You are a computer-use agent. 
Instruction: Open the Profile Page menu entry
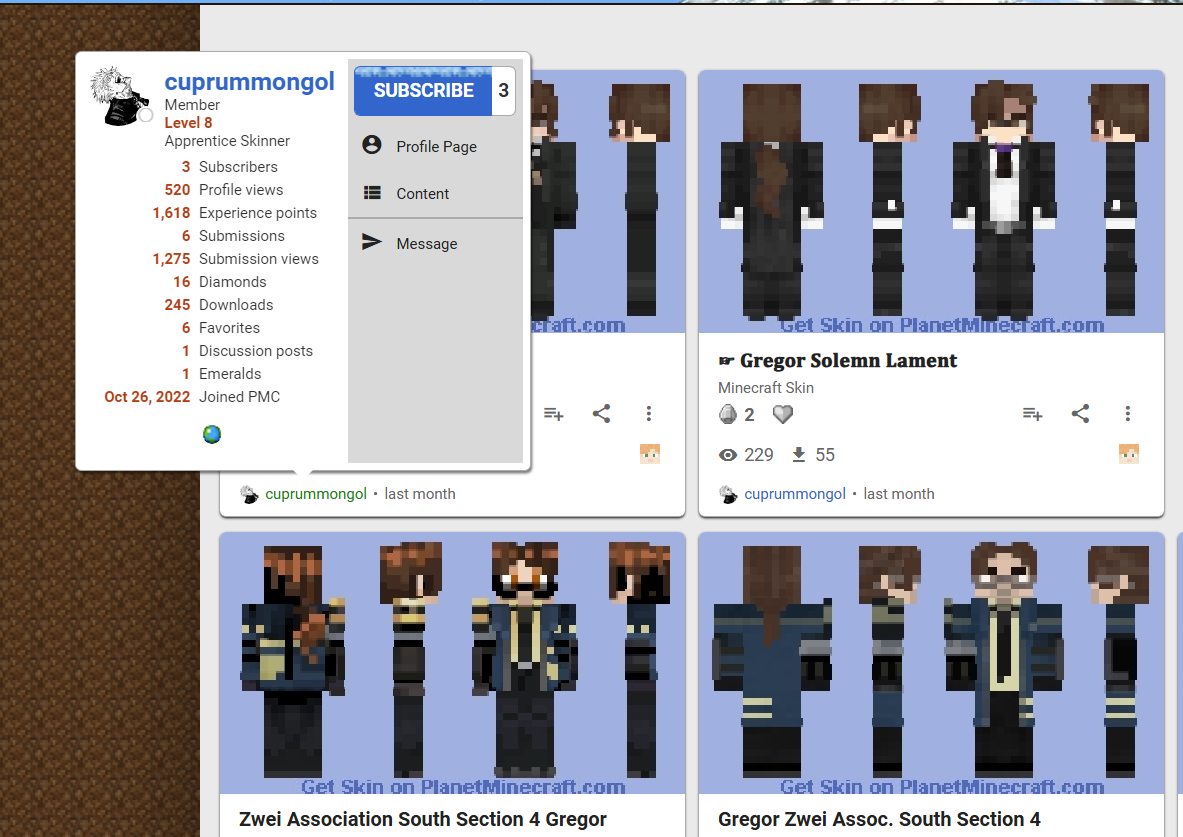[x=435, y=146]
